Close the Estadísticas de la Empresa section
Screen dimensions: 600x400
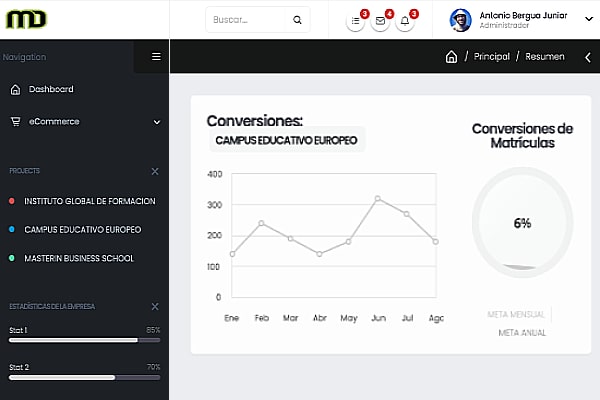click(154, 306)
